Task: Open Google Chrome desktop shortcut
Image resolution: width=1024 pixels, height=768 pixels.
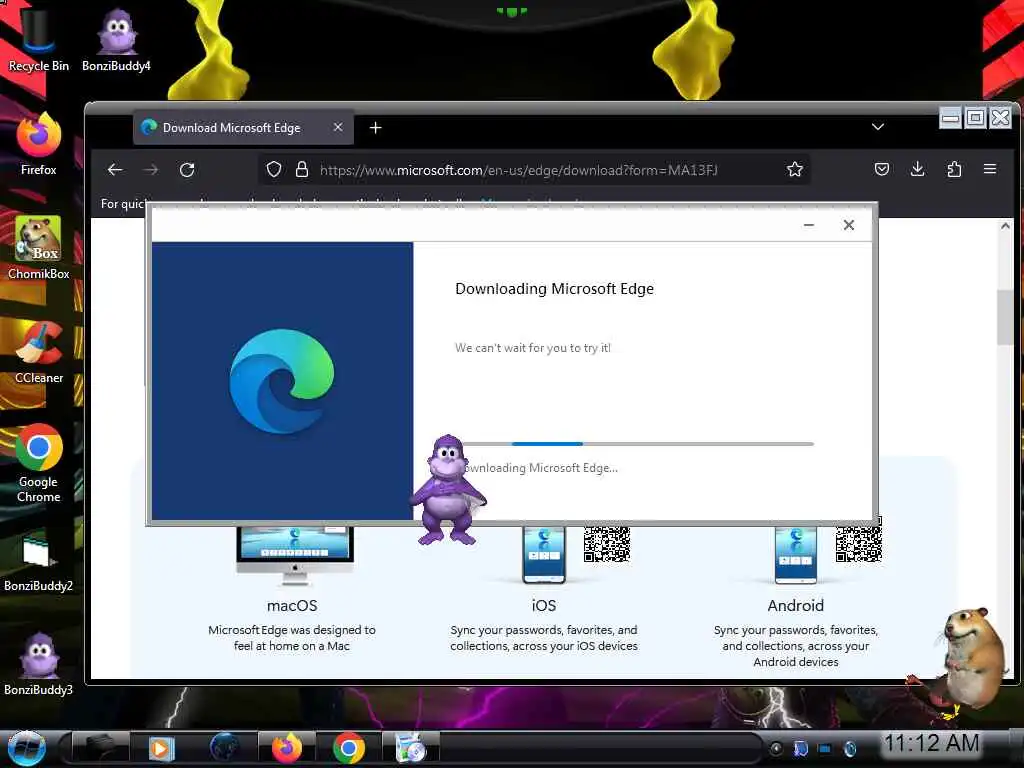Action: pos(39,464)
